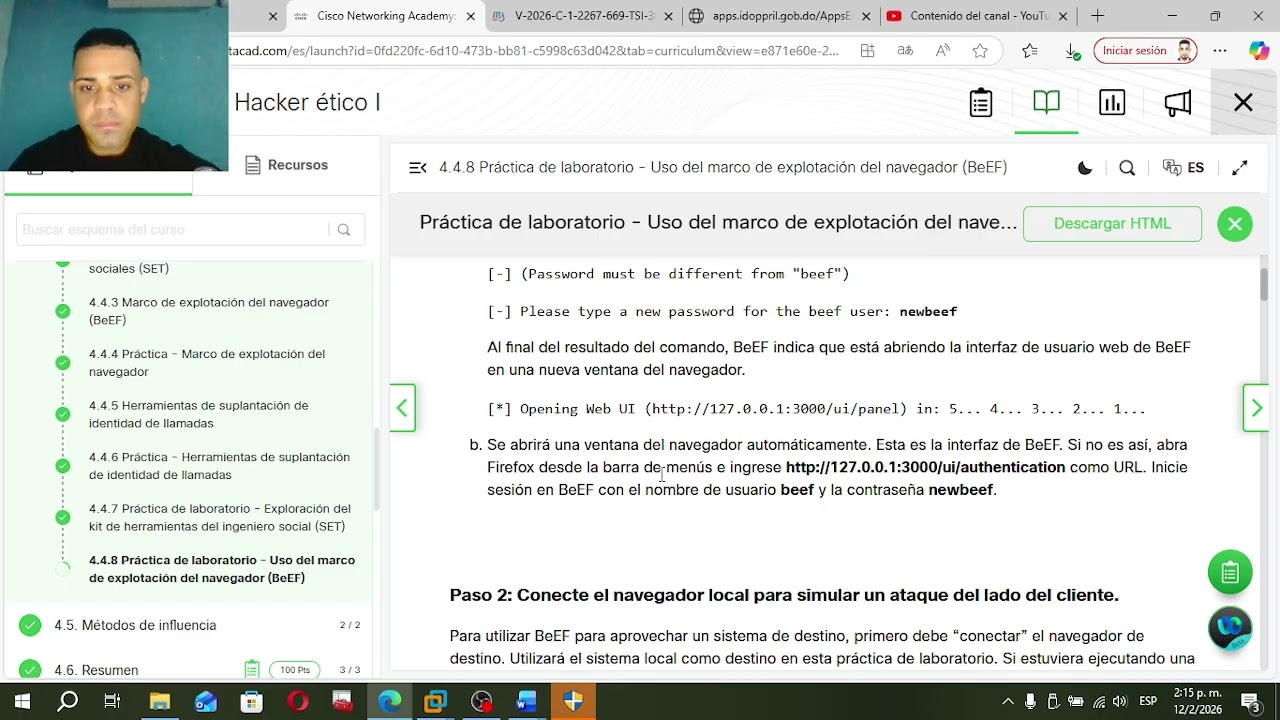Open 4.4.5 Herramientas de suplantación de identidad
The width and height of the screenshot is (1280, 720).
(x=199, y=415)
